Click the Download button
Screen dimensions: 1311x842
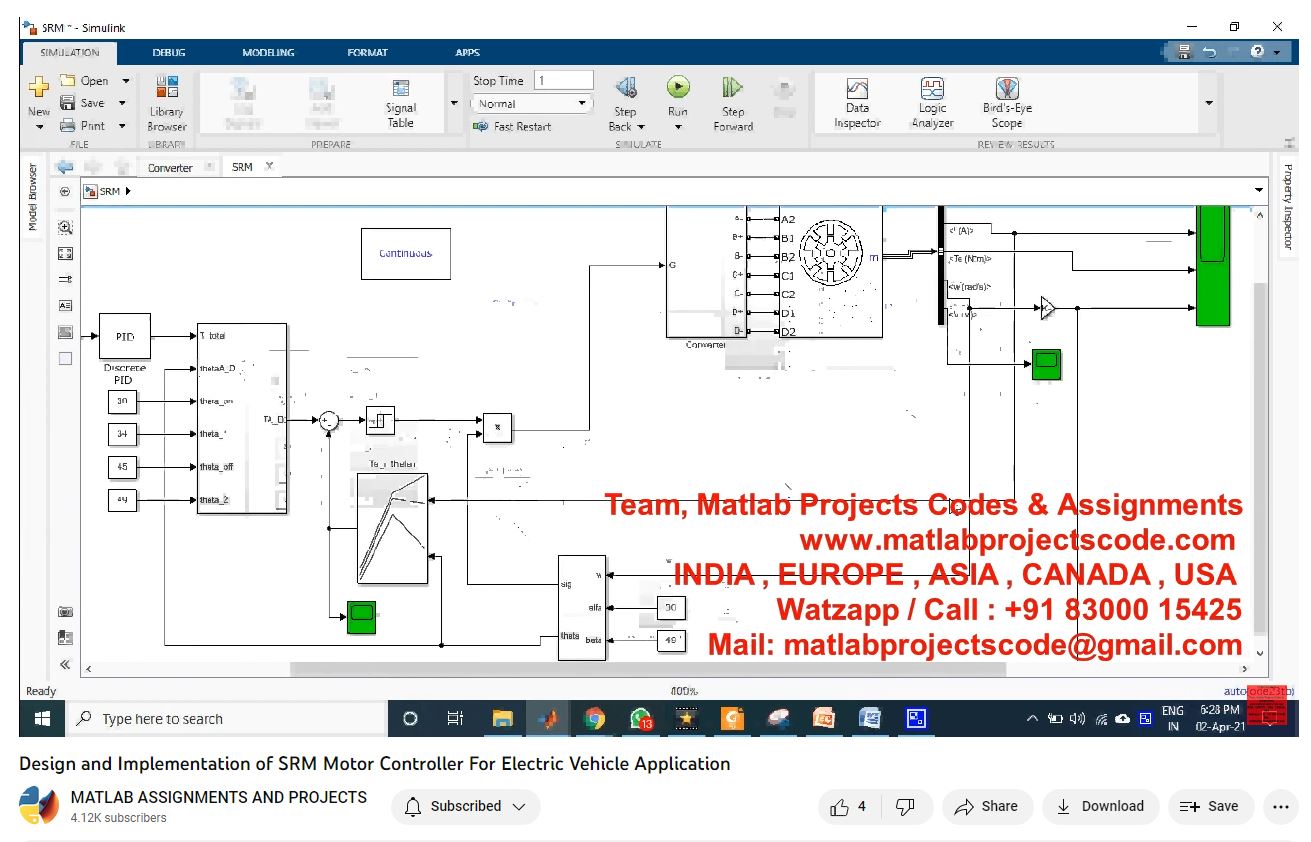click(1100, 807)
